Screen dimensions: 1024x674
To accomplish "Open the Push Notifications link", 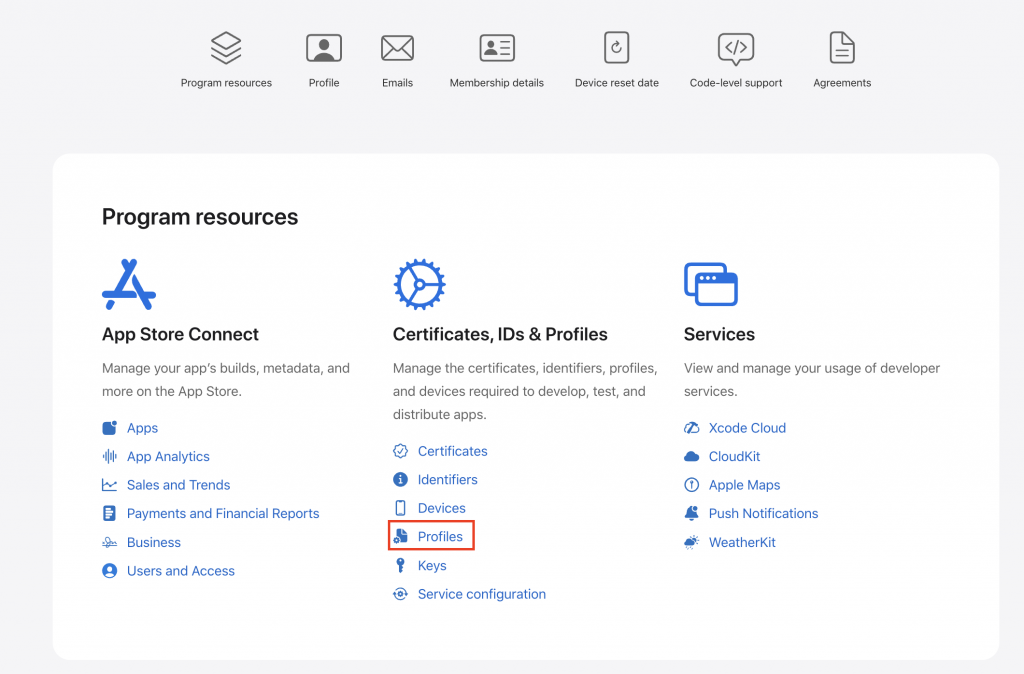I will coord(763,513).
